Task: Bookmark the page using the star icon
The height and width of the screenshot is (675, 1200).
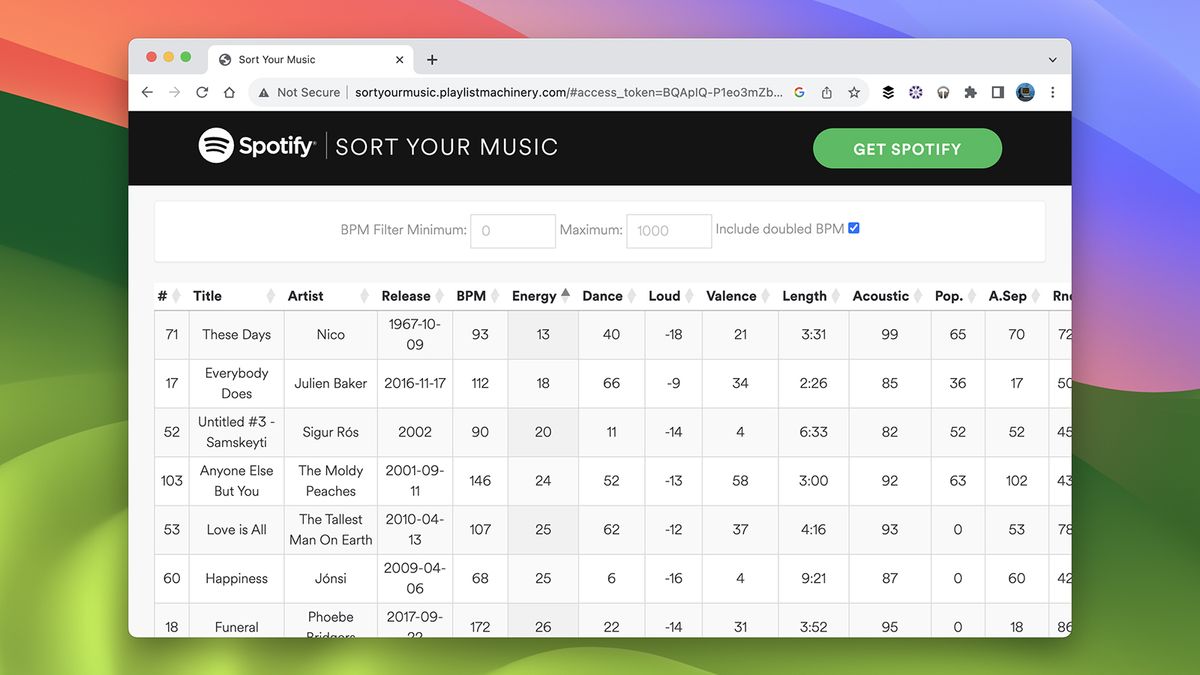Action: click(x=855, y=92)
